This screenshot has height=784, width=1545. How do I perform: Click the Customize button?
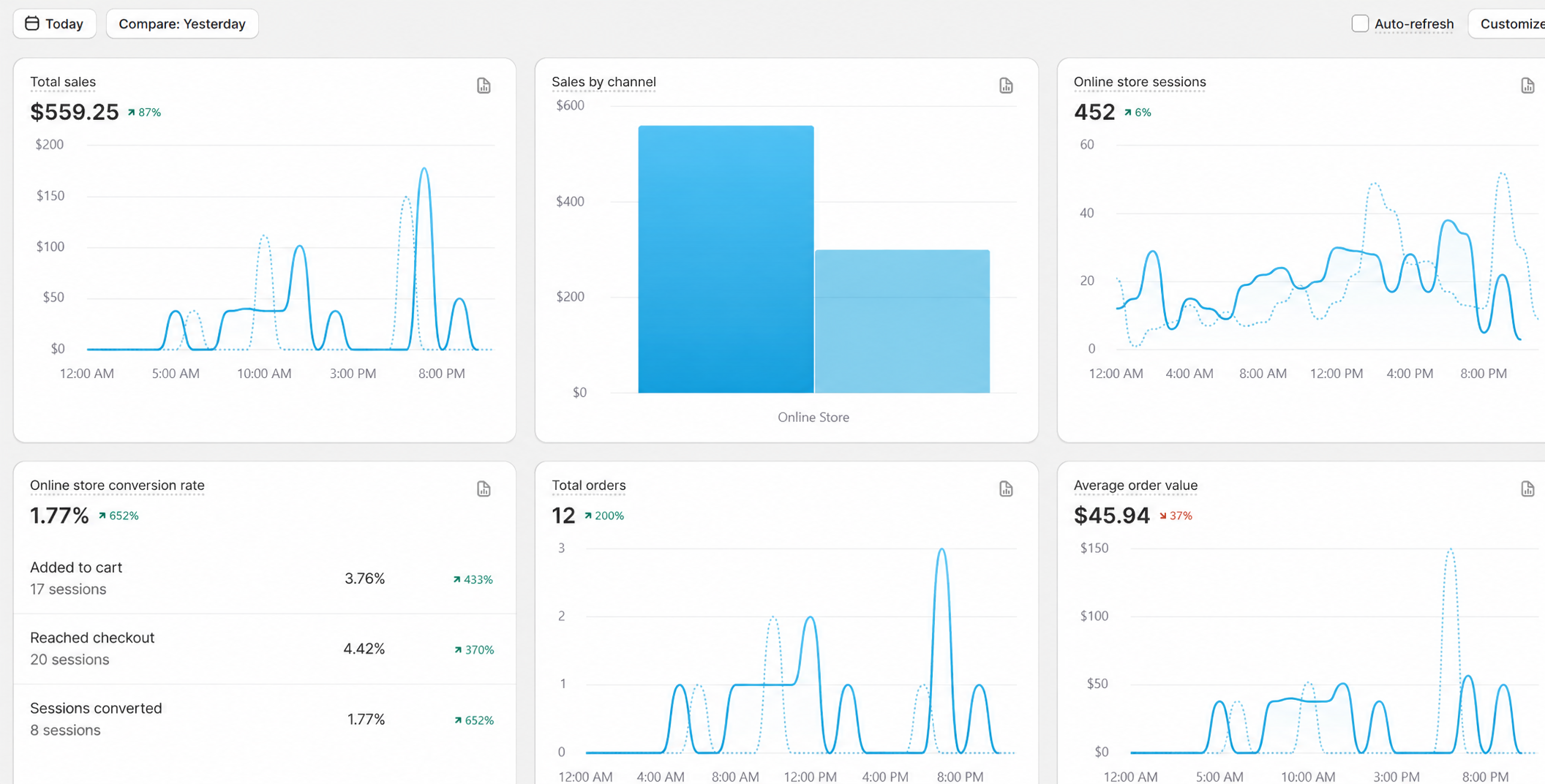tap(1508, 23)
